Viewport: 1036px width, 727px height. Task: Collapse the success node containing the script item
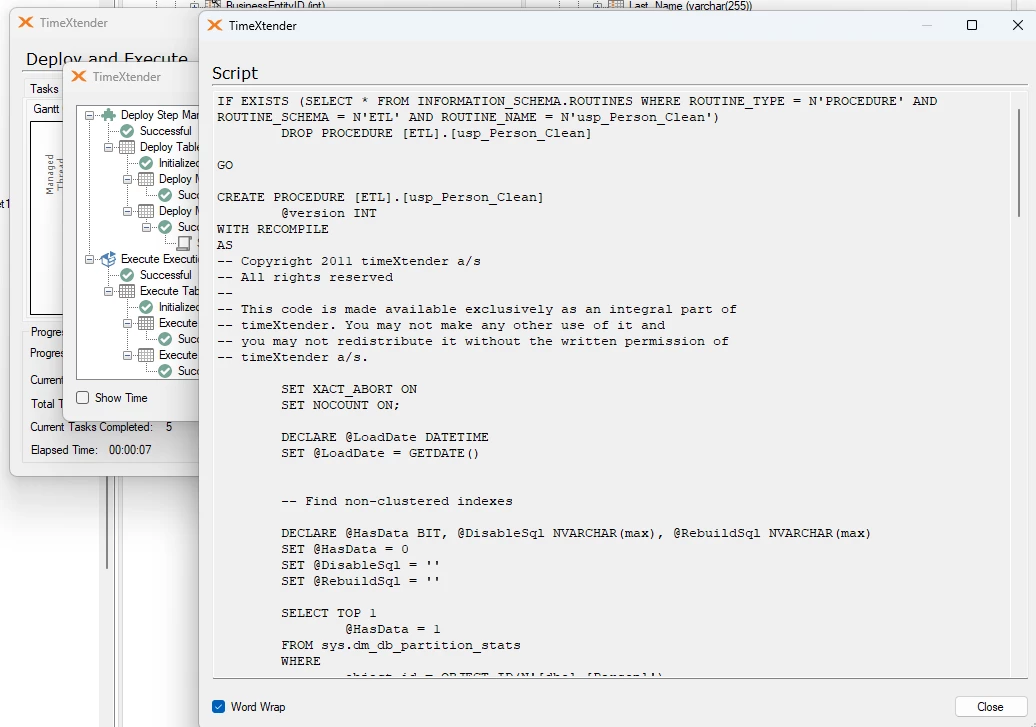coord(147,227)
